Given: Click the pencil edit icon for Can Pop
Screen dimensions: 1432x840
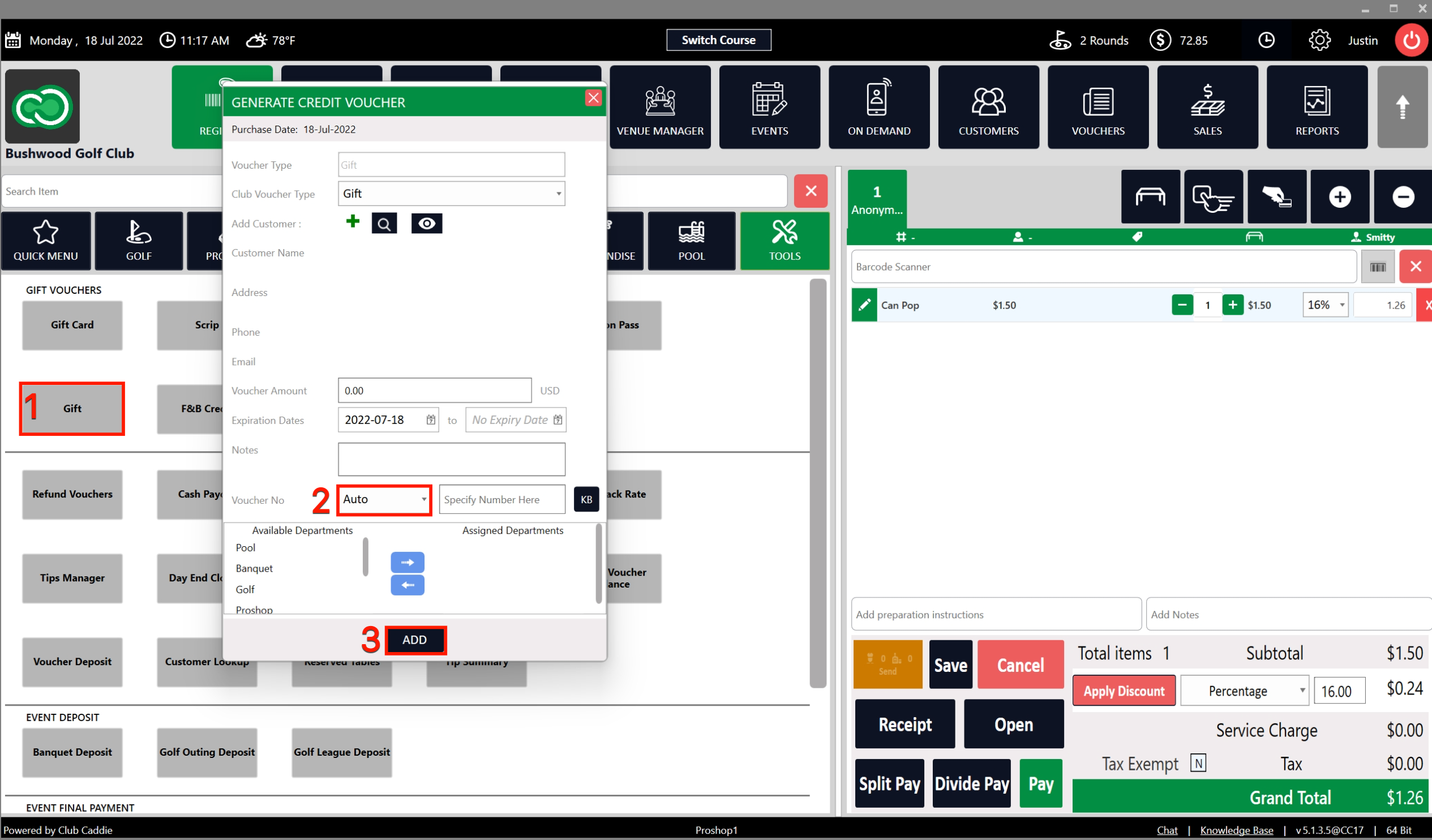Looking at the screenshot, I should click(x=864, y=305).
